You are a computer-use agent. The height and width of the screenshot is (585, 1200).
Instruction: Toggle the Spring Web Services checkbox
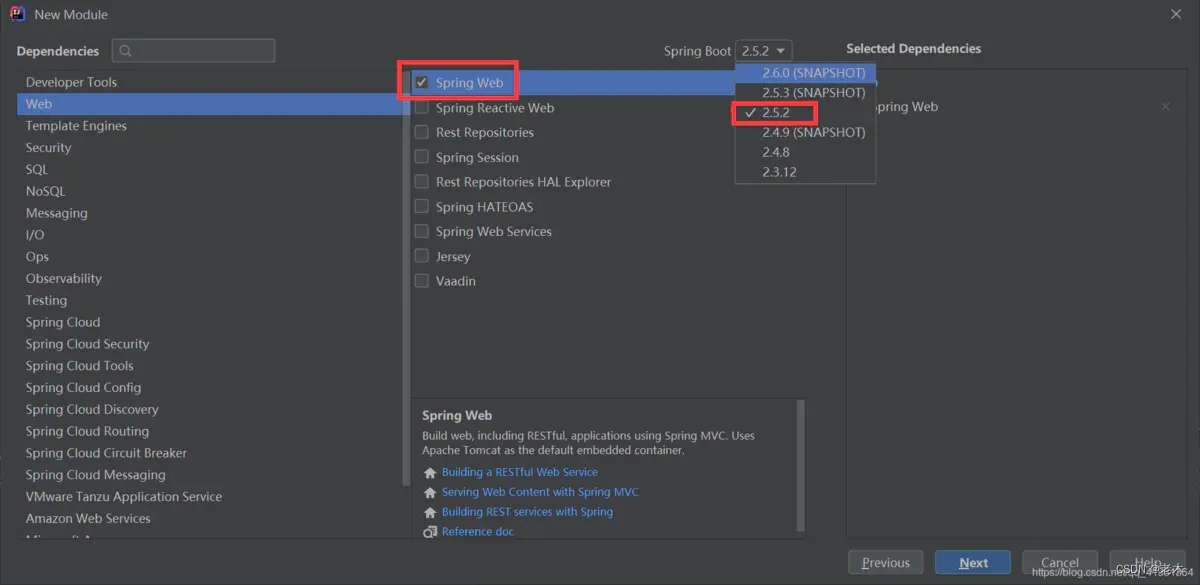tap(422, 231)
